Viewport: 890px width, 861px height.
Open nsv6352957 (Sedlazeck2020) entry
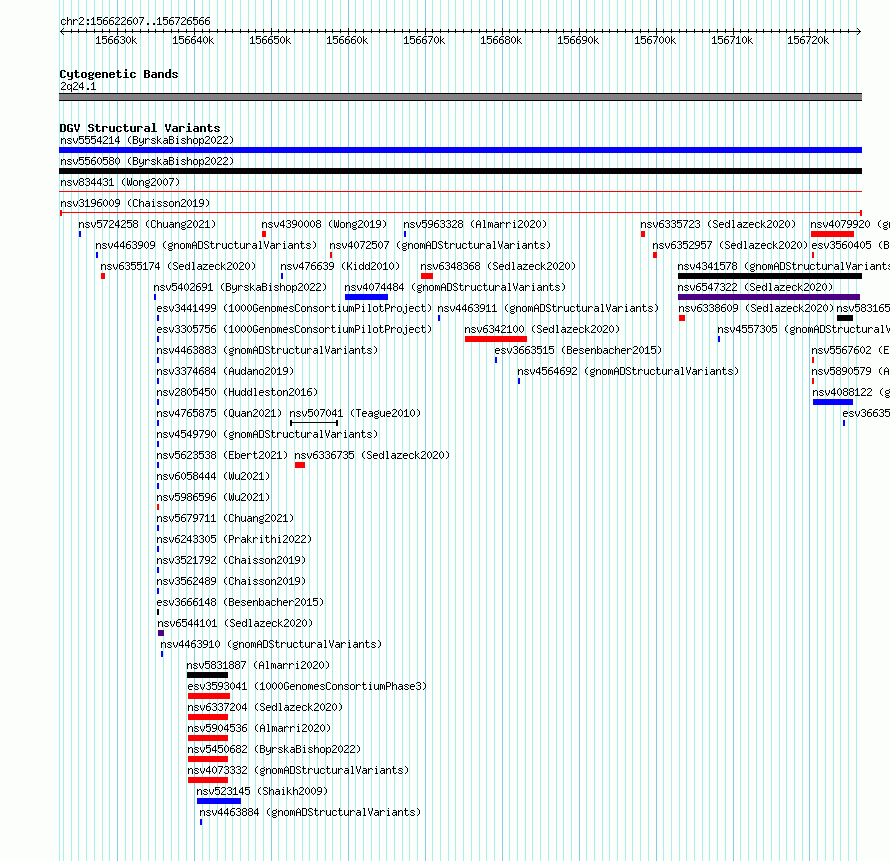tap(730, 245)
